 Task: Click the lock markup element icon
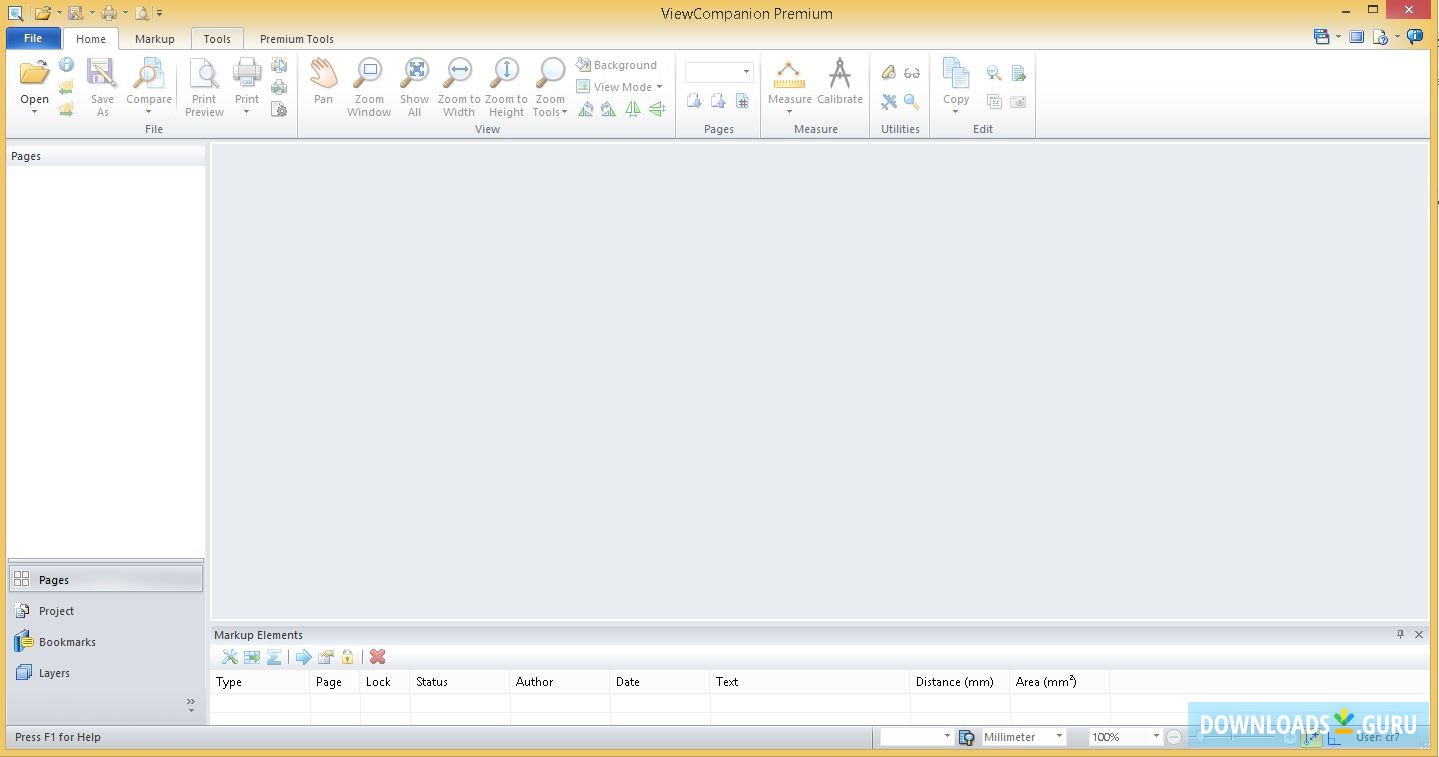tap(347, 657)
